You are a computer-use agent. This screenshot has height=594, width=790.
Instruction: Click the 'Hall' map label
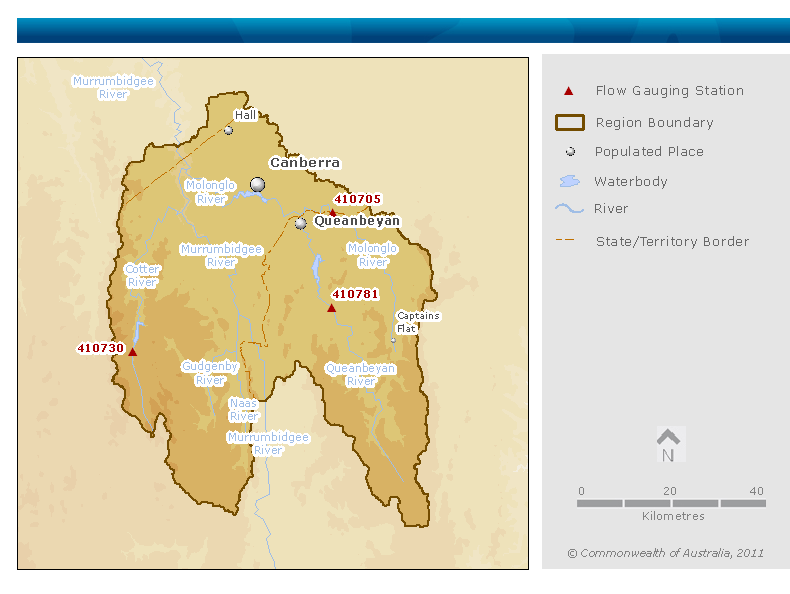245,115
